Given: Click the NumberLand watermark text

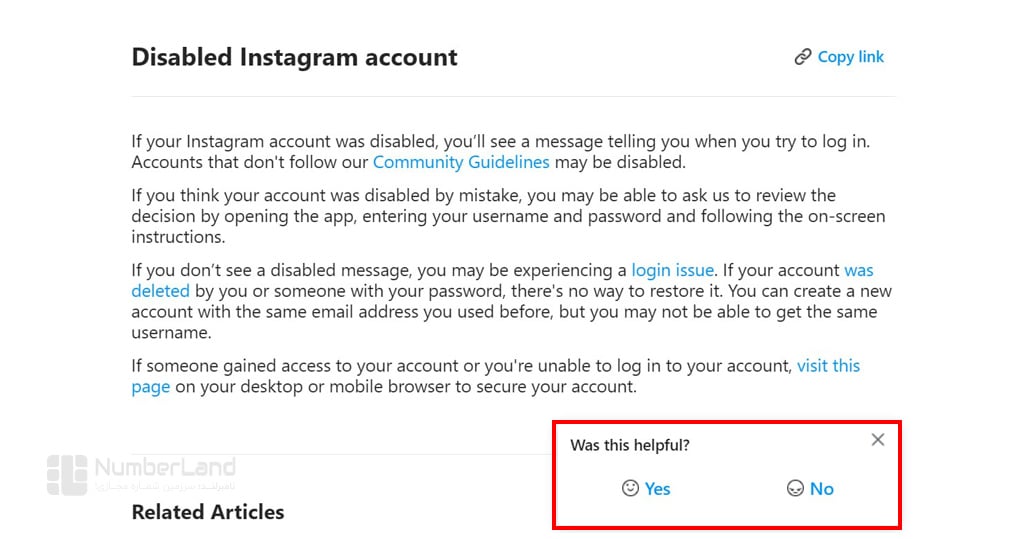Looking at the screenshot, I should [x=165, y=467].
